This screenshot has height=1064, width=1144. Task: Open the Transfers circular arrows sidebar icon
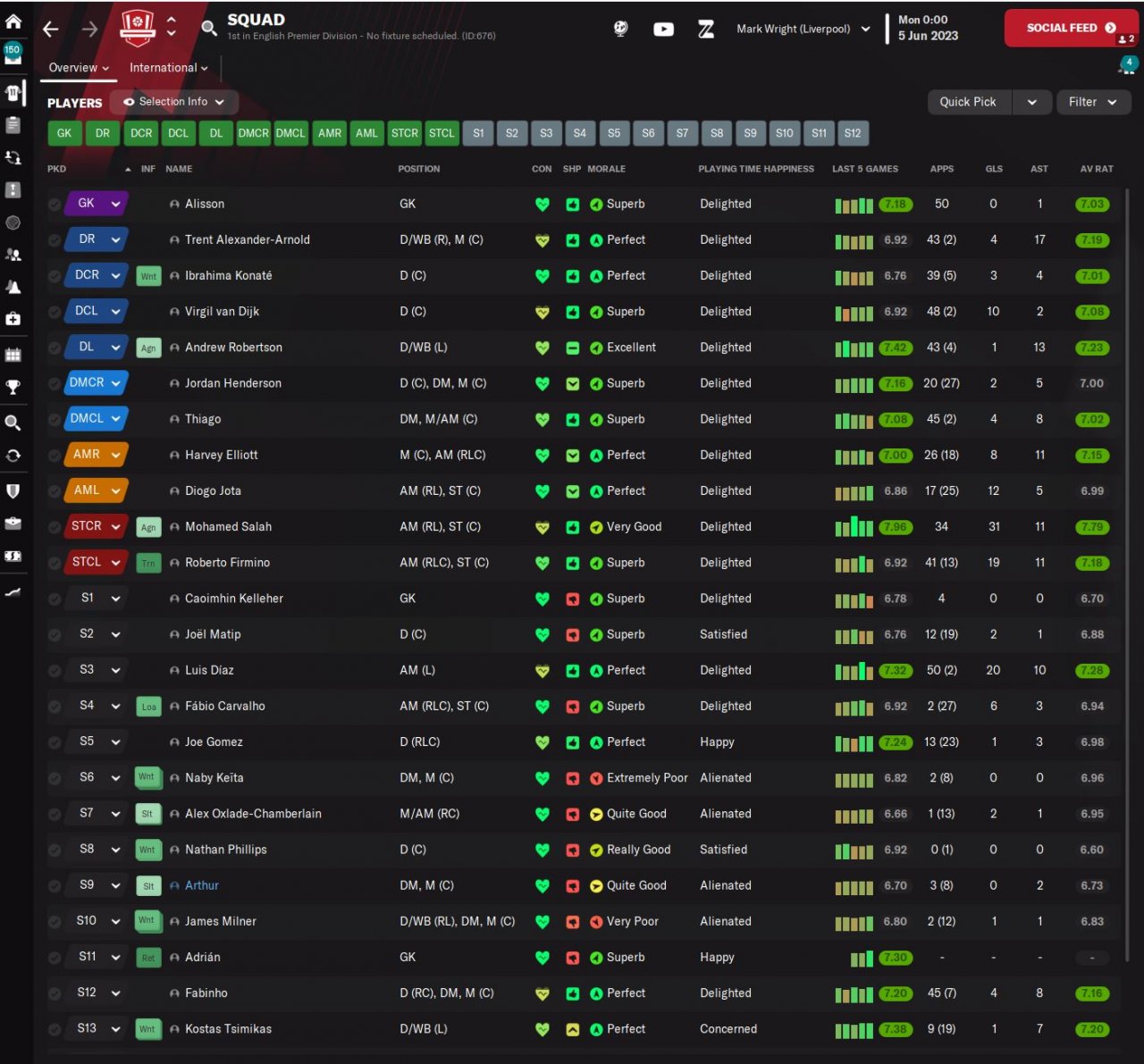point(13,456)
